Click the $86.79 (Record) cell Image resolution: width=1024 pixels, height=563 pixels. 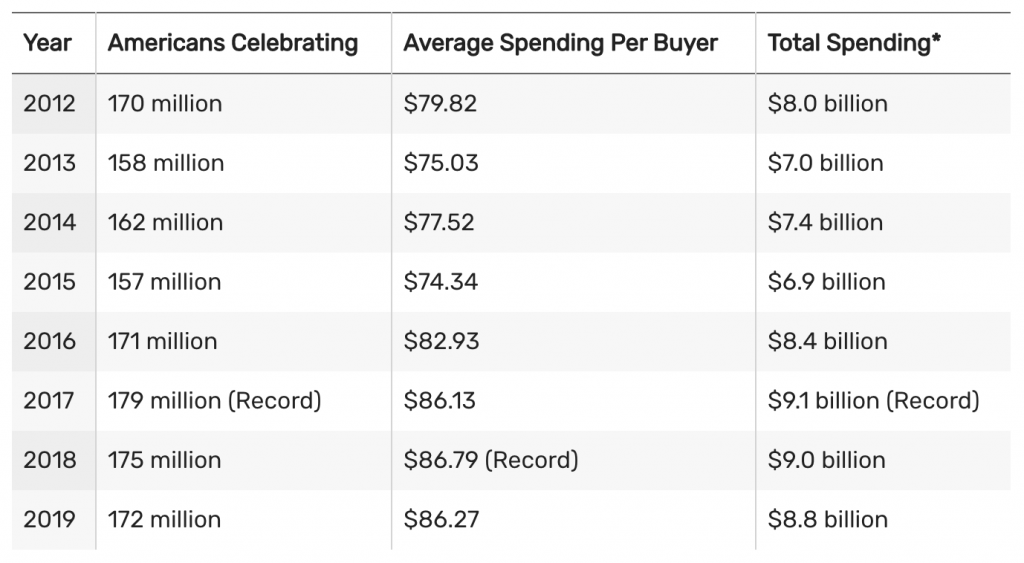point(491,460)
